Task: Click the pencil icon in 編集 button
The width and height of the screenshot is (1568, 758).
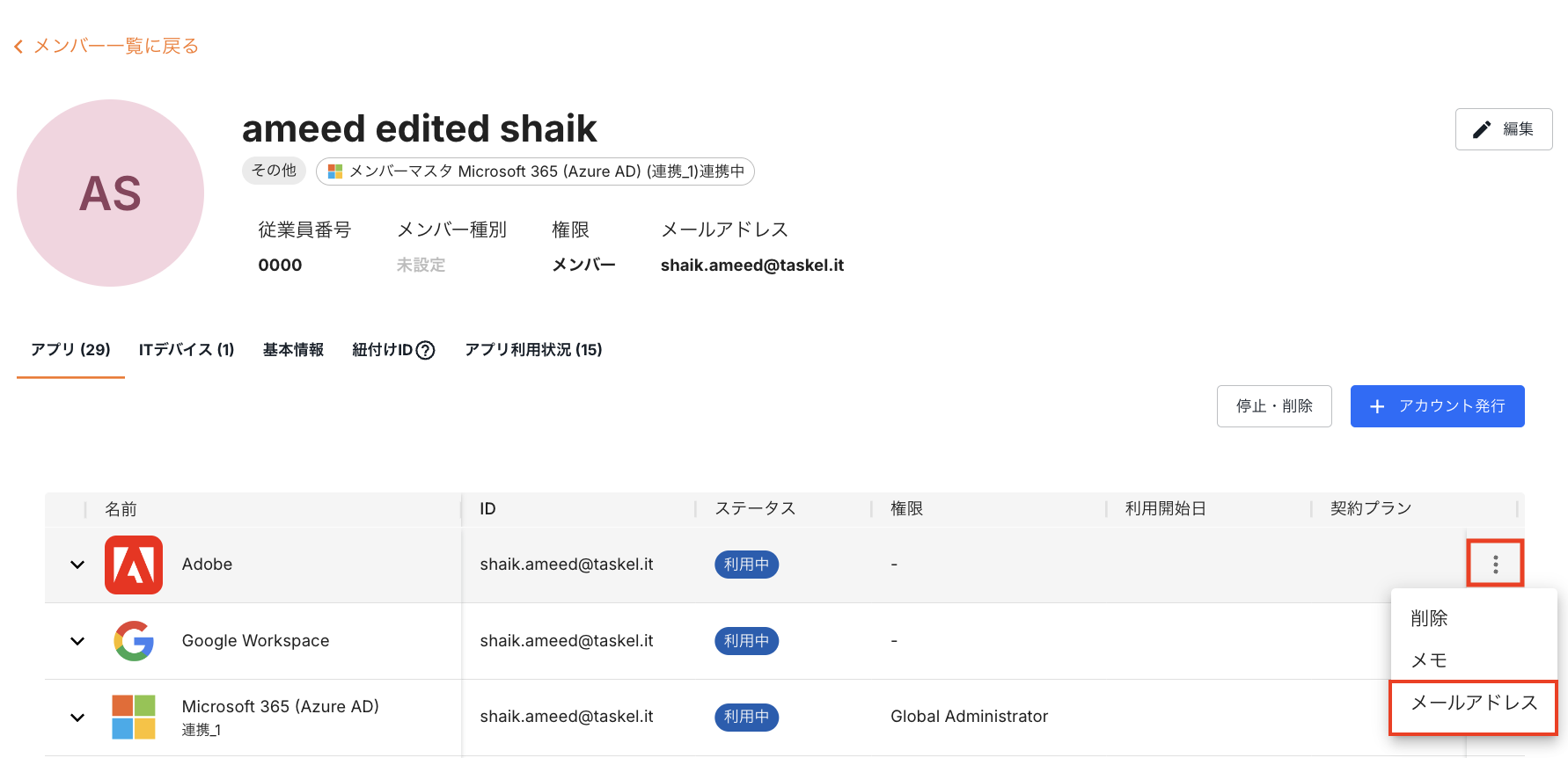Action: click(1482, 129)
